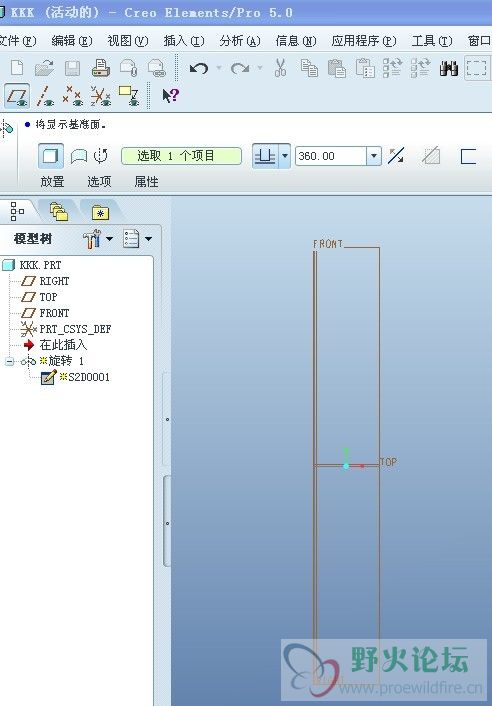Open the angle option type dropdown
This screenshot has height=706, width=492.
(x=284, y=156)
